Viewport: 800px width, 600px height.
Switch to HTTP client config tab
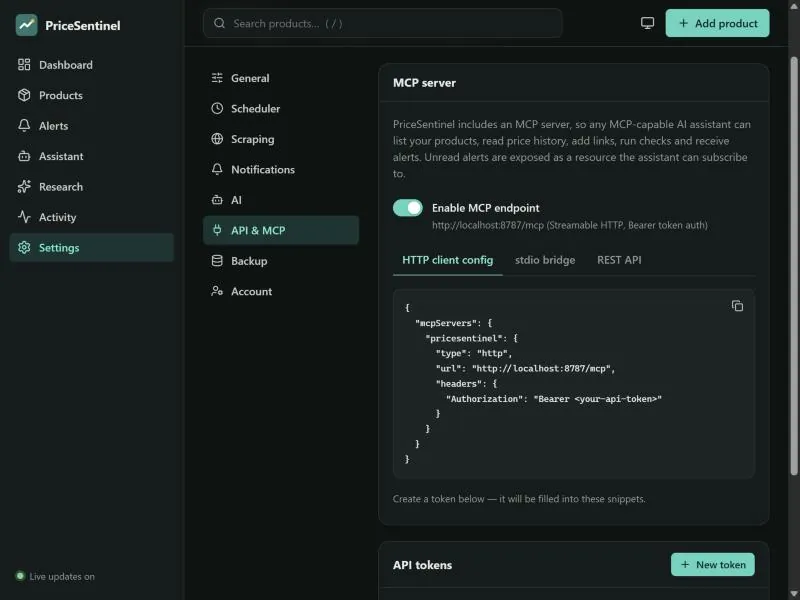[447, 260]
